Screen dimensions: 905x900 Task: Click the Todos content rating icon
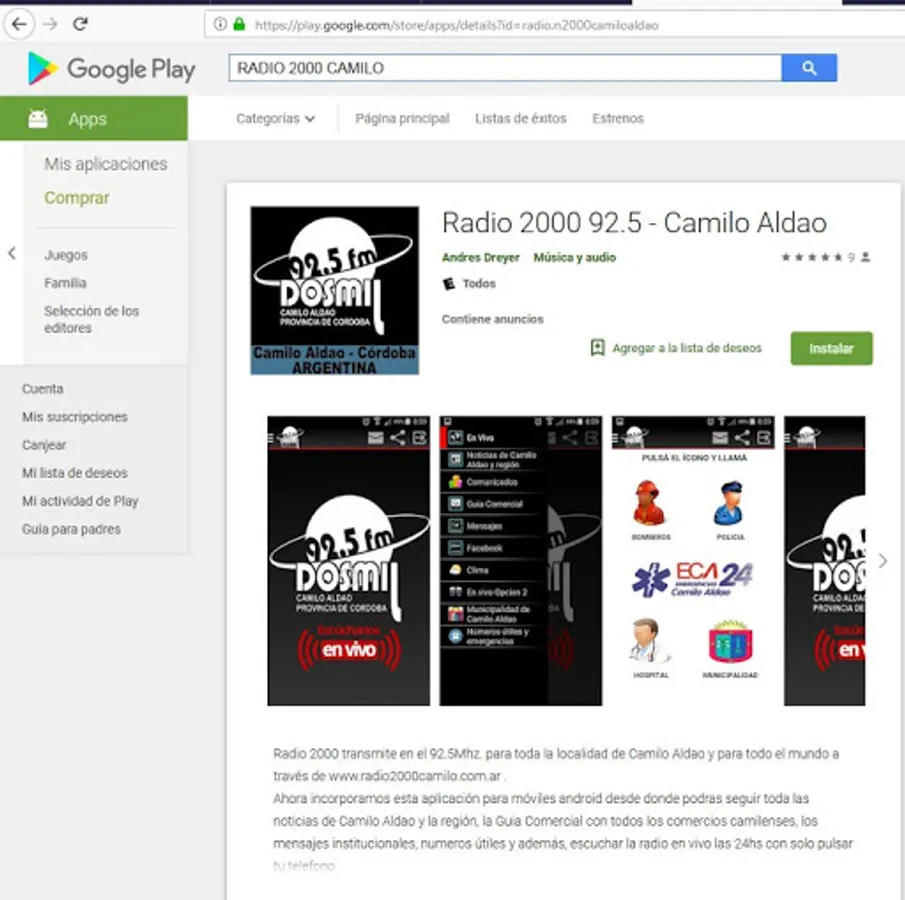click(x=448, y=283)
